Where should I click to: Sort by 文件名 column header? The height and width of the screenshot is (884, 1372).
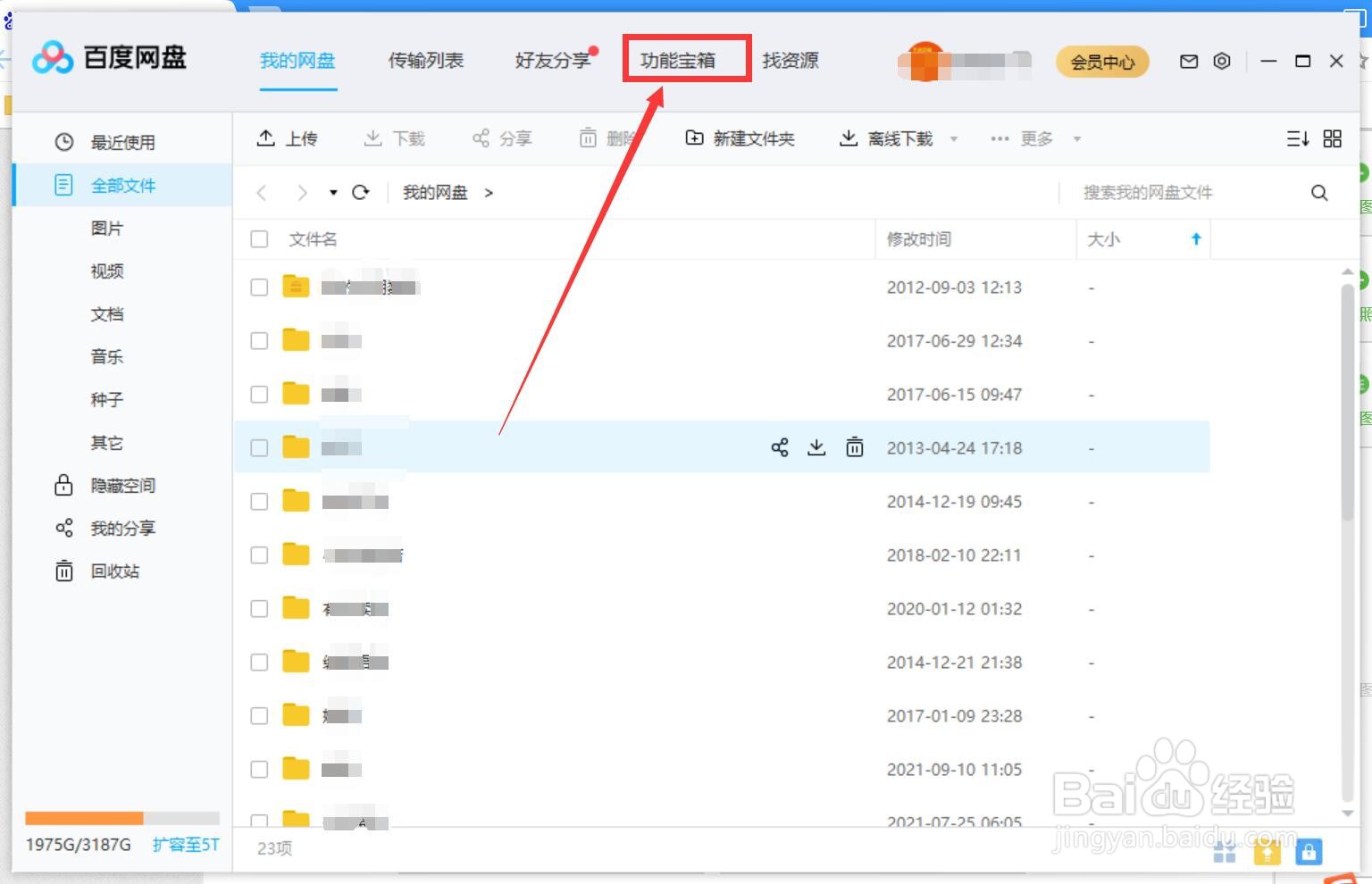pos(313,239)
